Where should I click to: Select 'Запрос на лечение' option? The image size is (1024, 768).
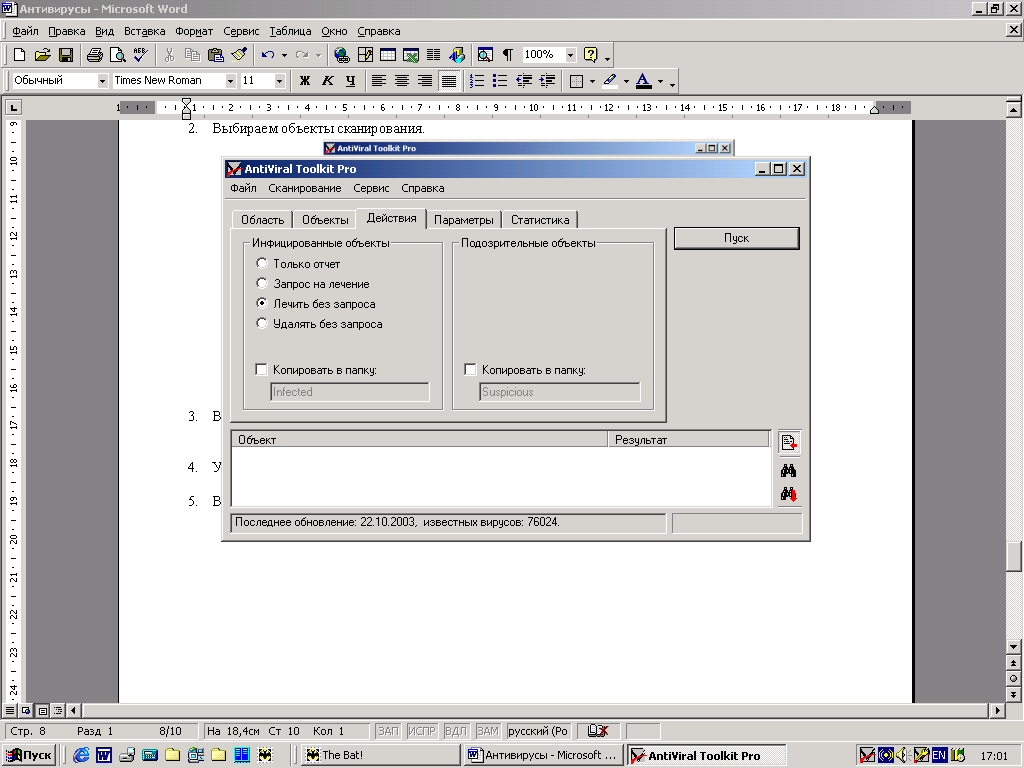pyautogui.click(x=262, y=283)
